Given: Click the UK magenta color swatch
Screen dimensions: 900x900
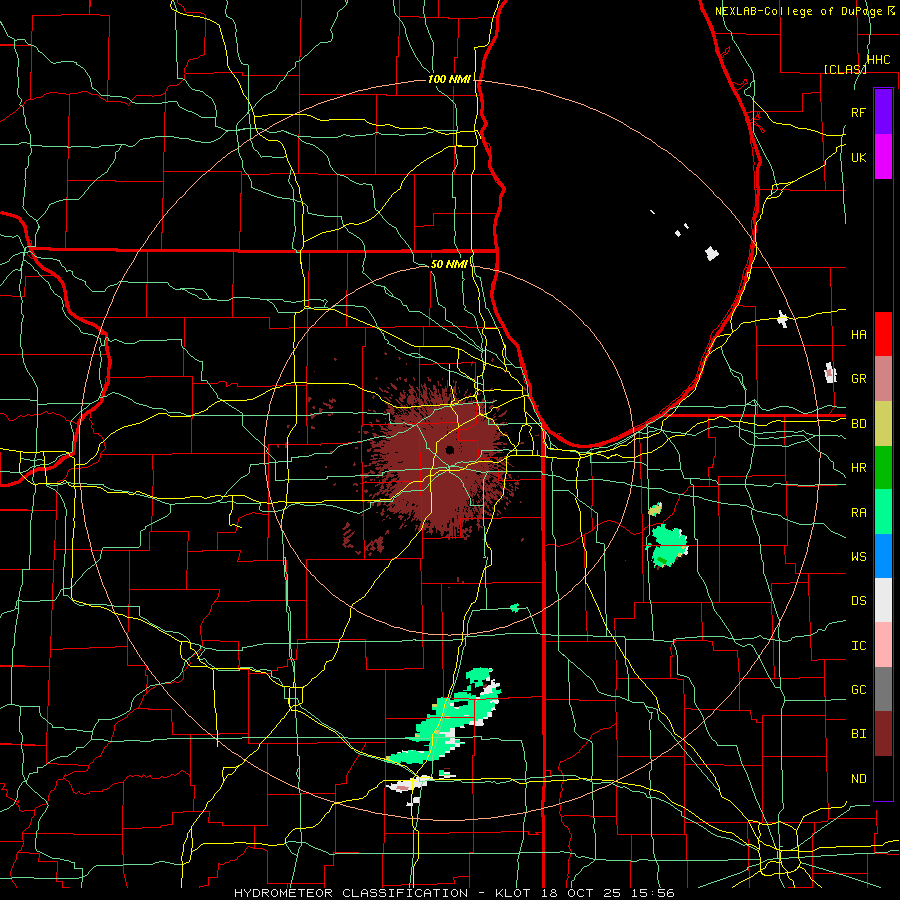Looking at the screenshot, I should tap(883, 157).
